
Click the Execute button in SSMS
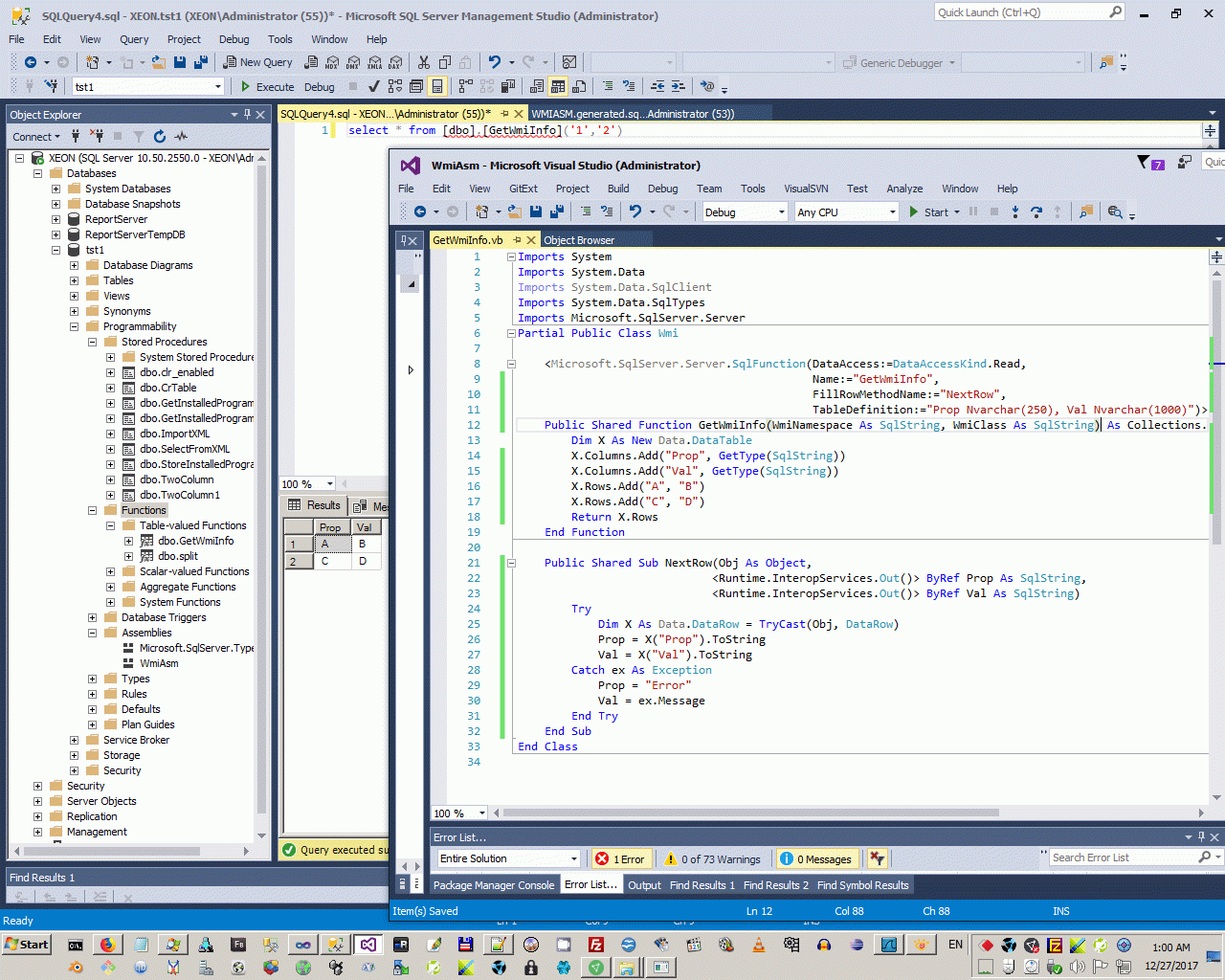click(267, 87)
